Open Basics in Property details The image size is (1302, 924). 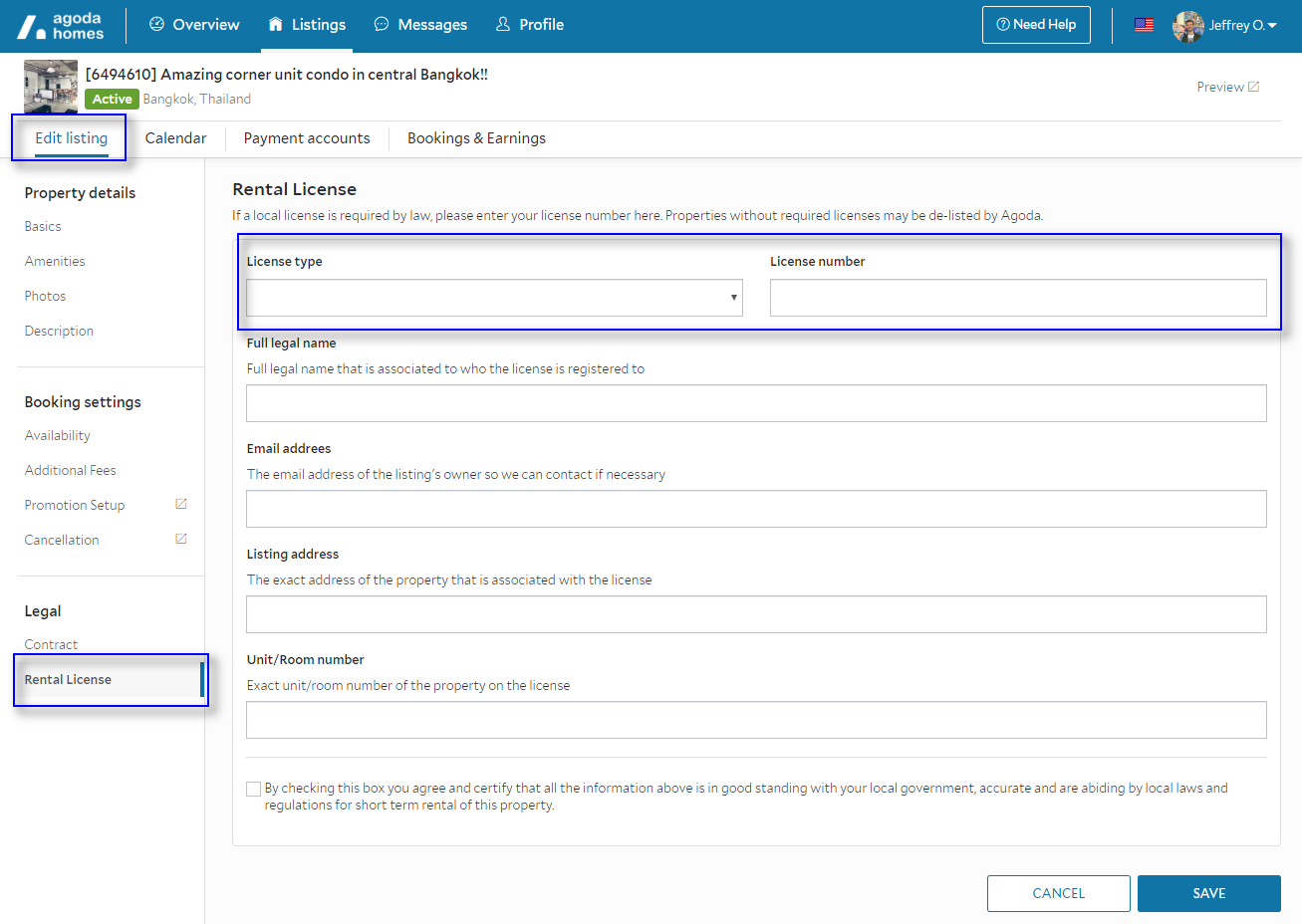click(x=43, y=226)
